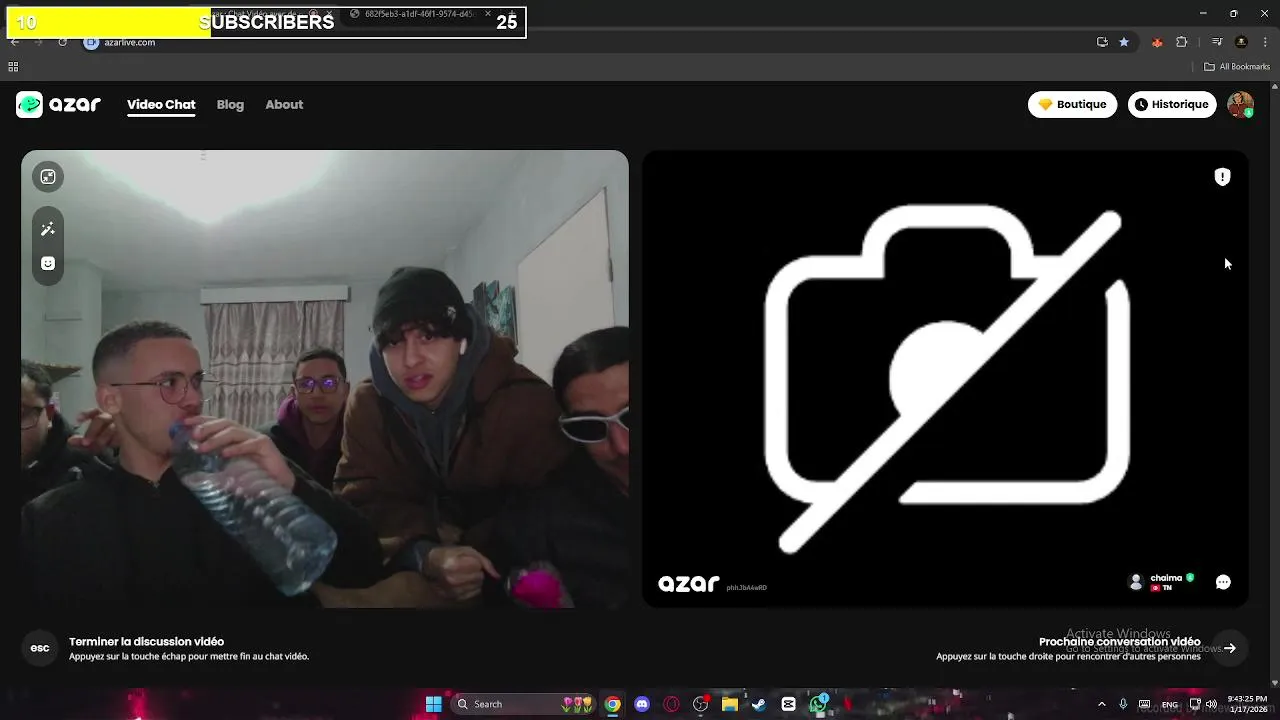
Task: Reload the azarlive.com page
Action: point(62,42)
